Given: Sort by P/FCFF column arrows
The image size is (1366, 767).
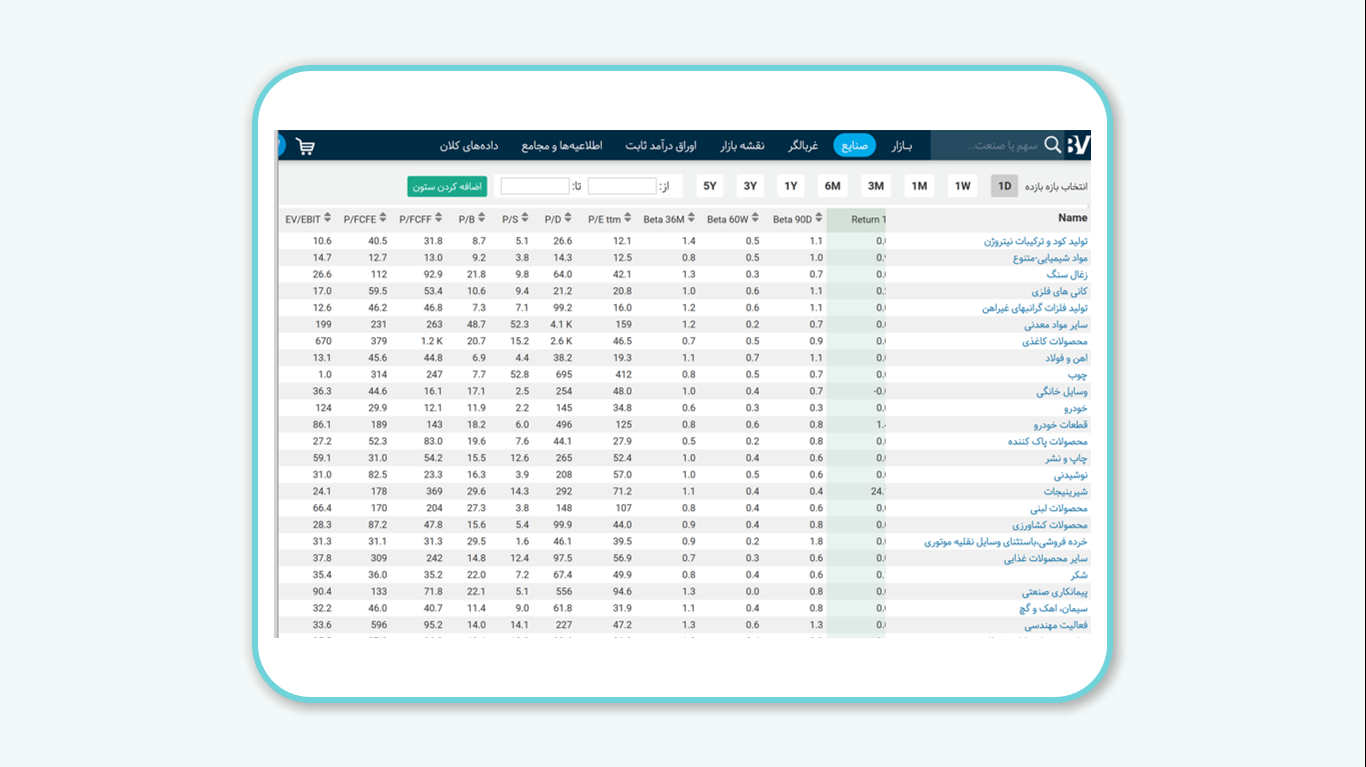Looking at the screenshot, I should tap(438, 219).
